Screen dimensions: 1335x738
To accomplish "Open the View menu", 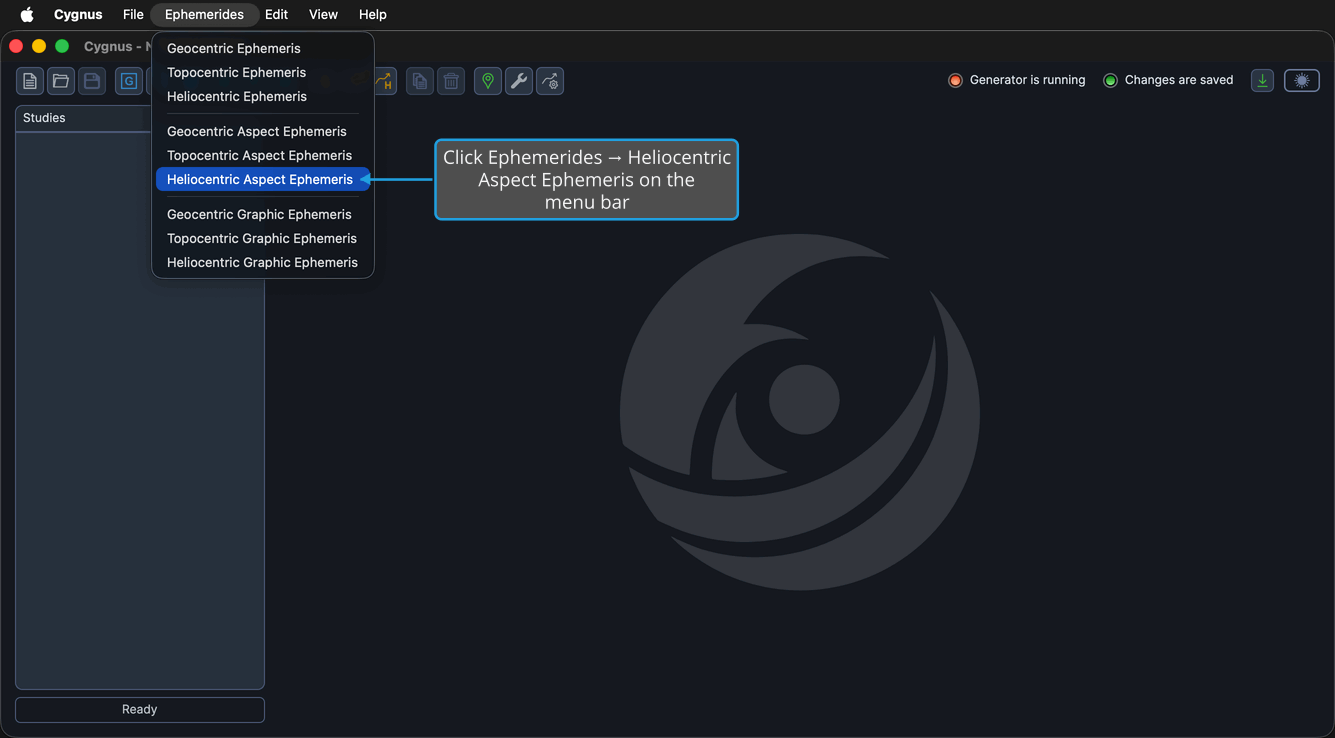I will point(323,15).
